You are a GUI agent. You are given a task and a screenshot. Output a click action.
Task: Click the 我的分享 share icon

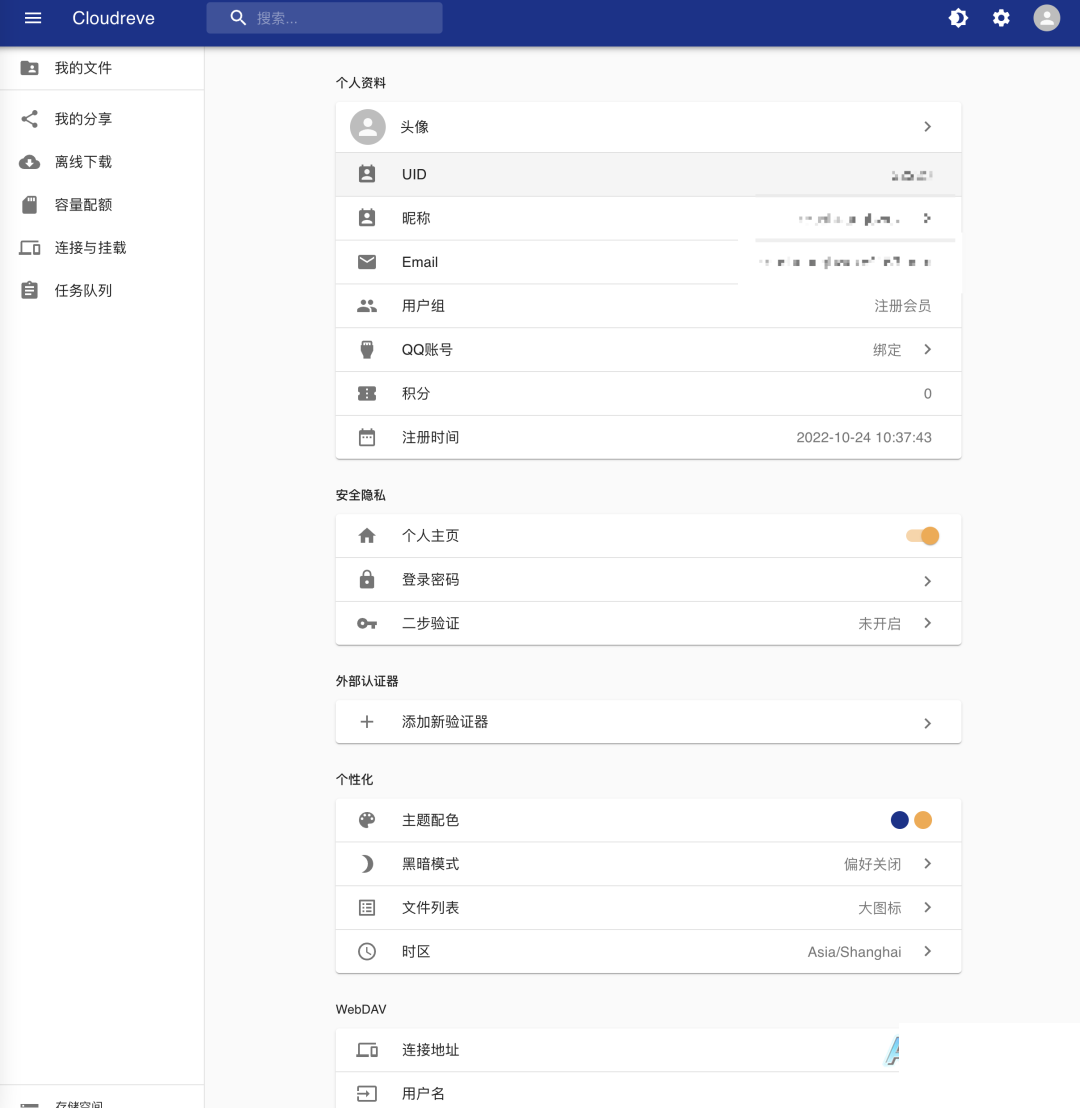click(30, 119)
